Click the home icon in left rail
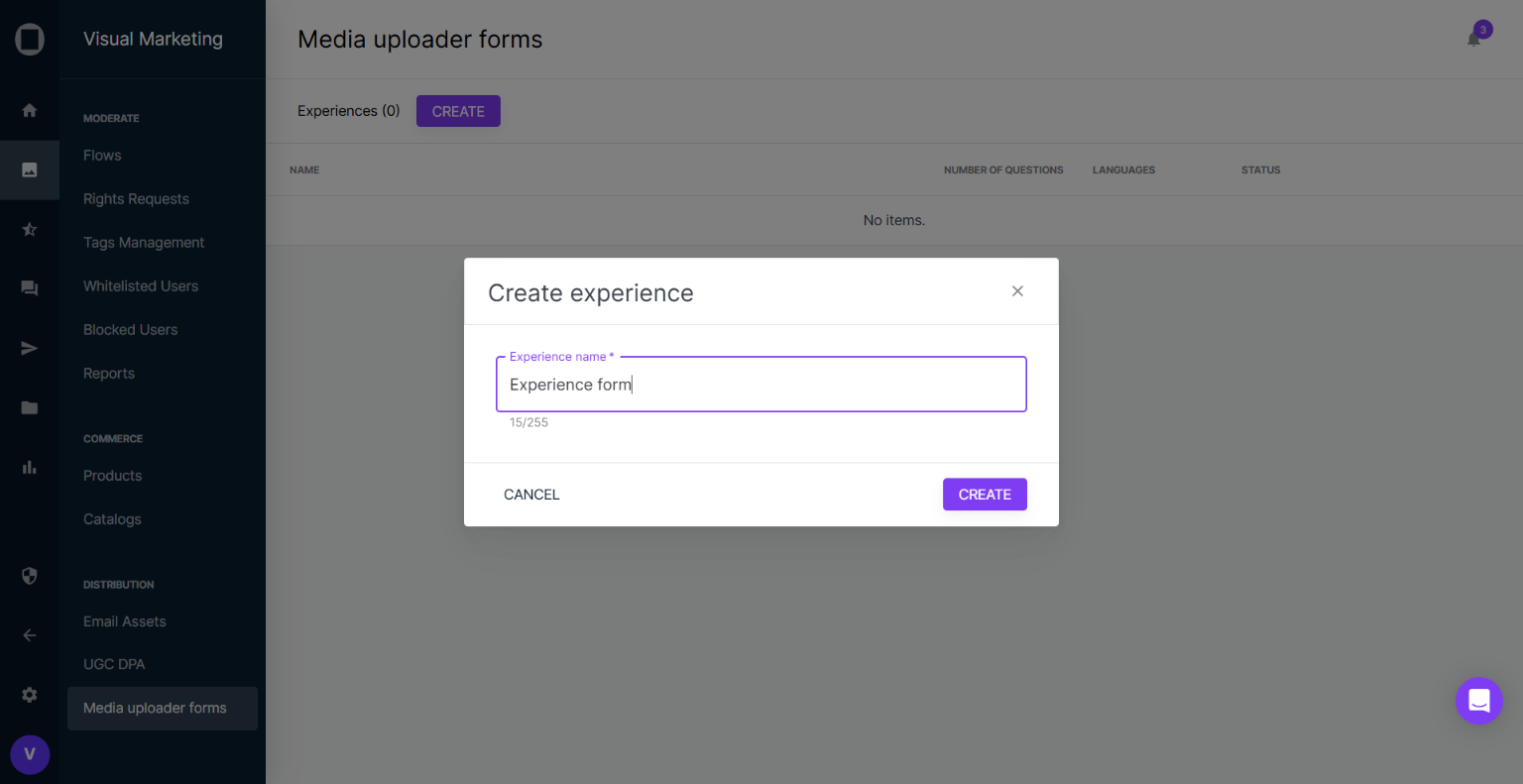The height and width of the screenshot is (784, 1523). [x=30, y=110]
